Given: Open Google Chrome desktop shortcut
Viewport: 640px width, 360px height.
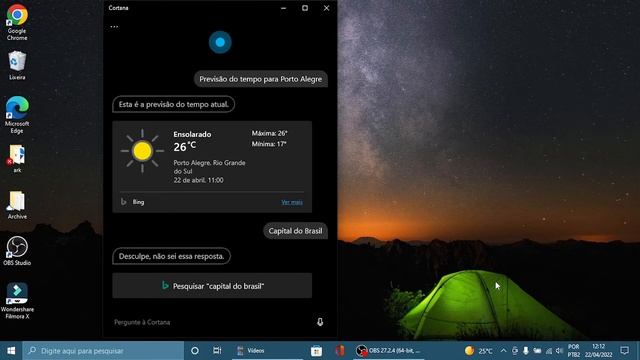Looking at the screenshot, I should [x=17, y=22].
